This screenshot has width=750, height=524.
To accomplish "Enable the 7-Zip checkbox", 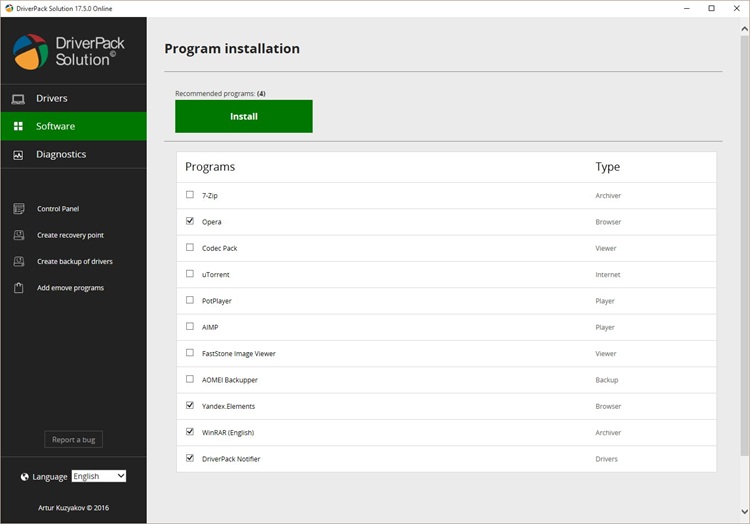I will 190,195.
